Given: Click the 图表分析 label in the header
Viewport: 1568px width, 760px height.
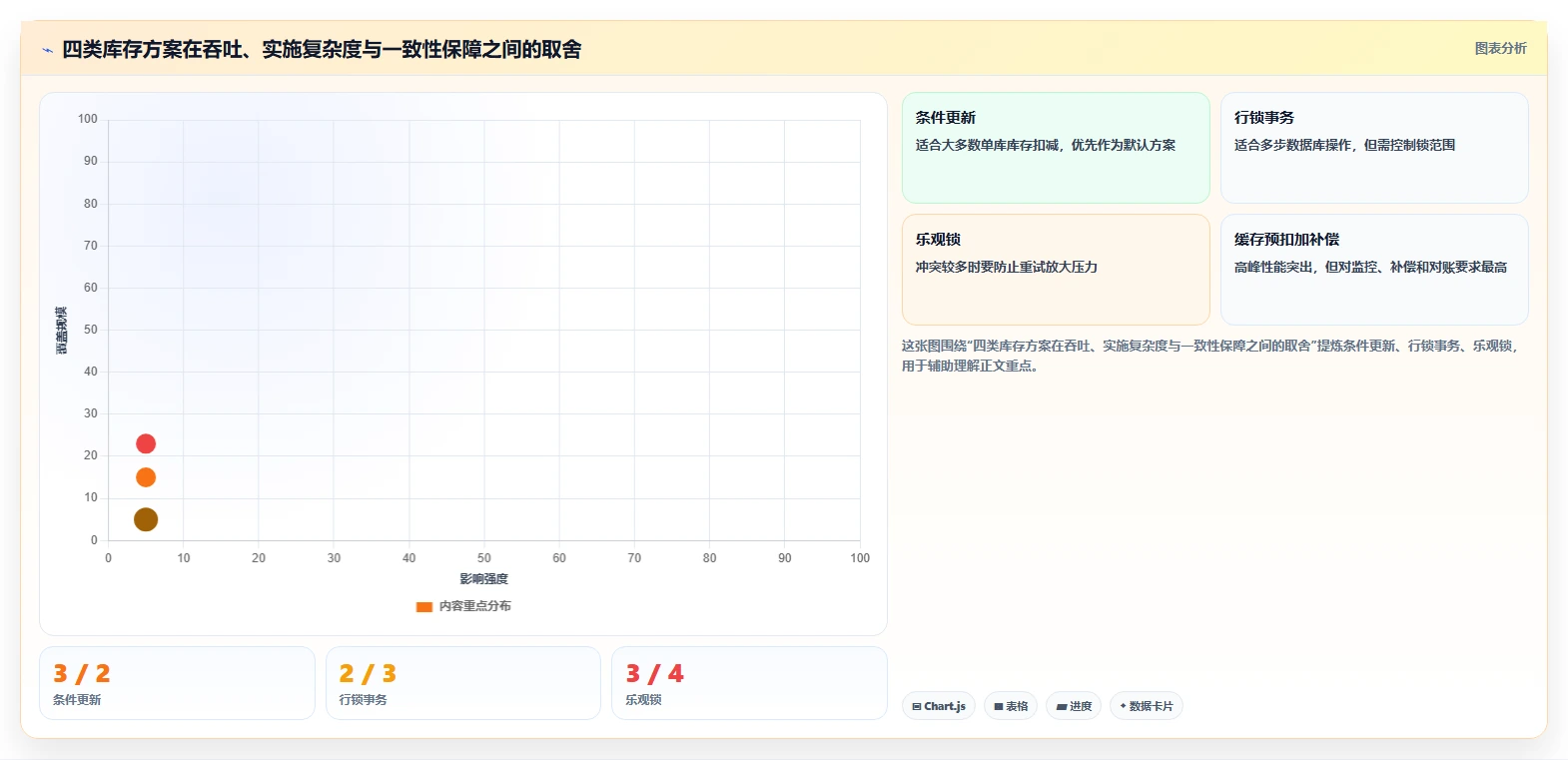Looking at the screenshot, I should click(1500, 48).
